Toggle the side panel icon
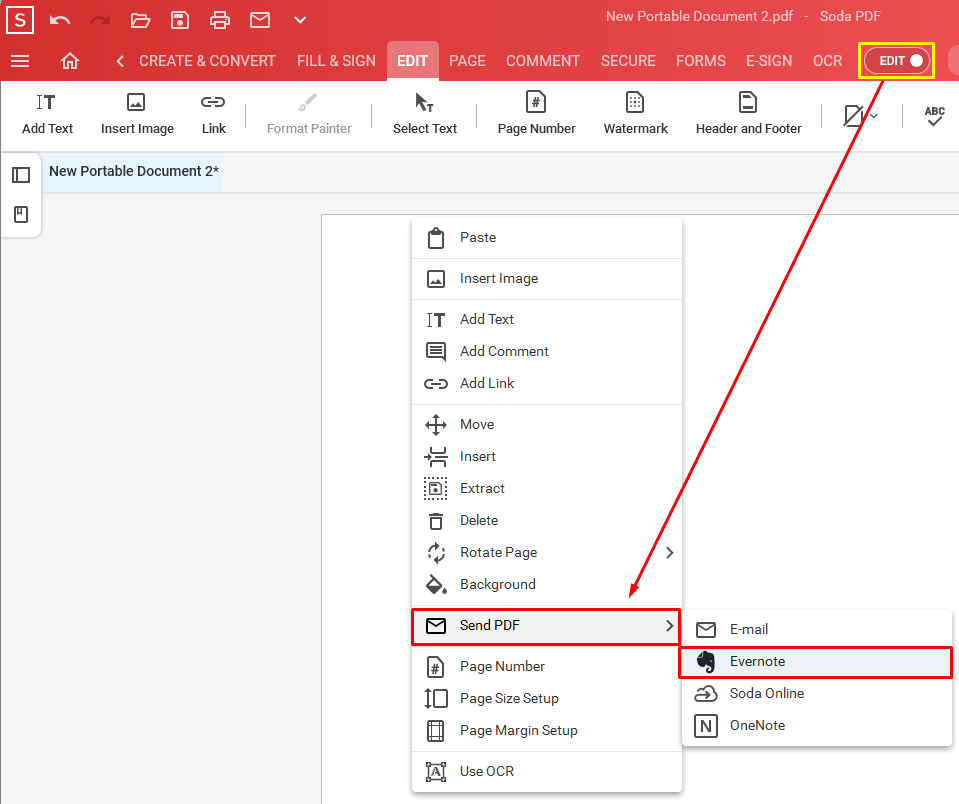 click(x=21, y=175)
